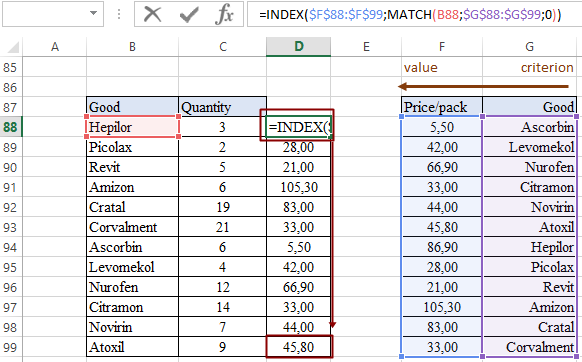The image size is (582, 362).
Task: Click column D cell 45,80
Action: 298,348
